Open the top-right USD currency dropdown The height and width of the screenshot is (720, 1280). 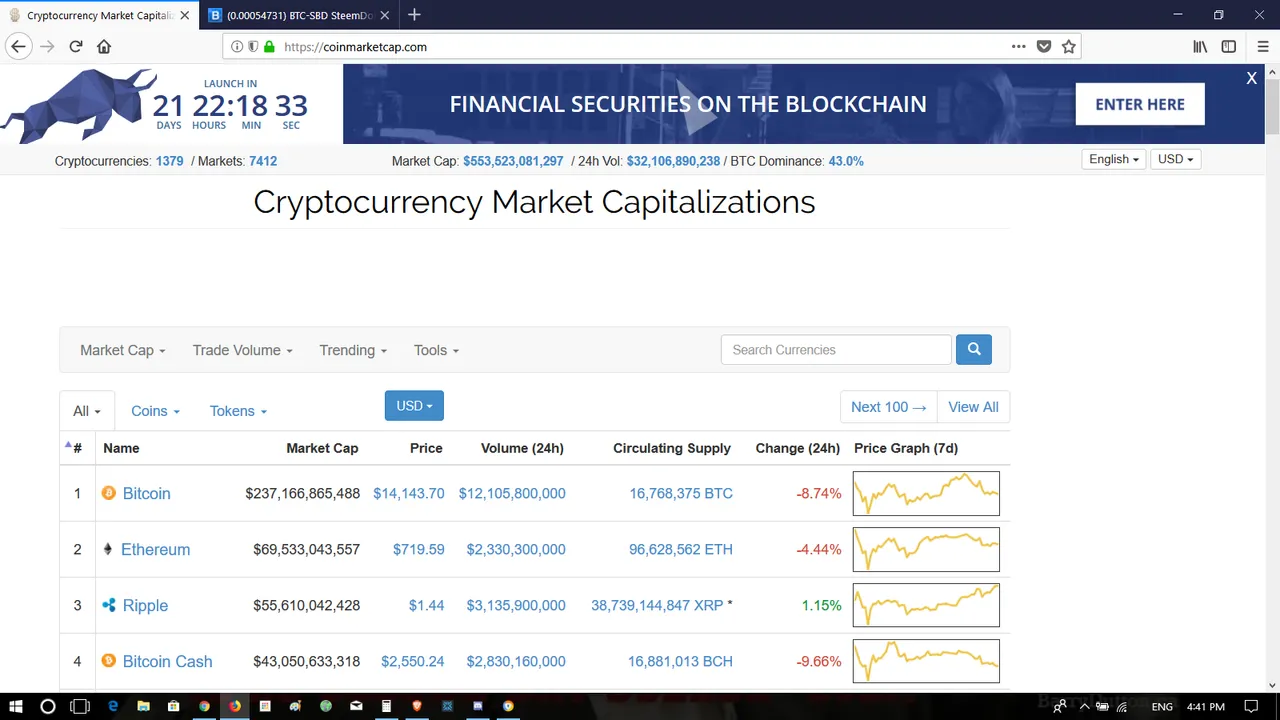point(1175,159)
